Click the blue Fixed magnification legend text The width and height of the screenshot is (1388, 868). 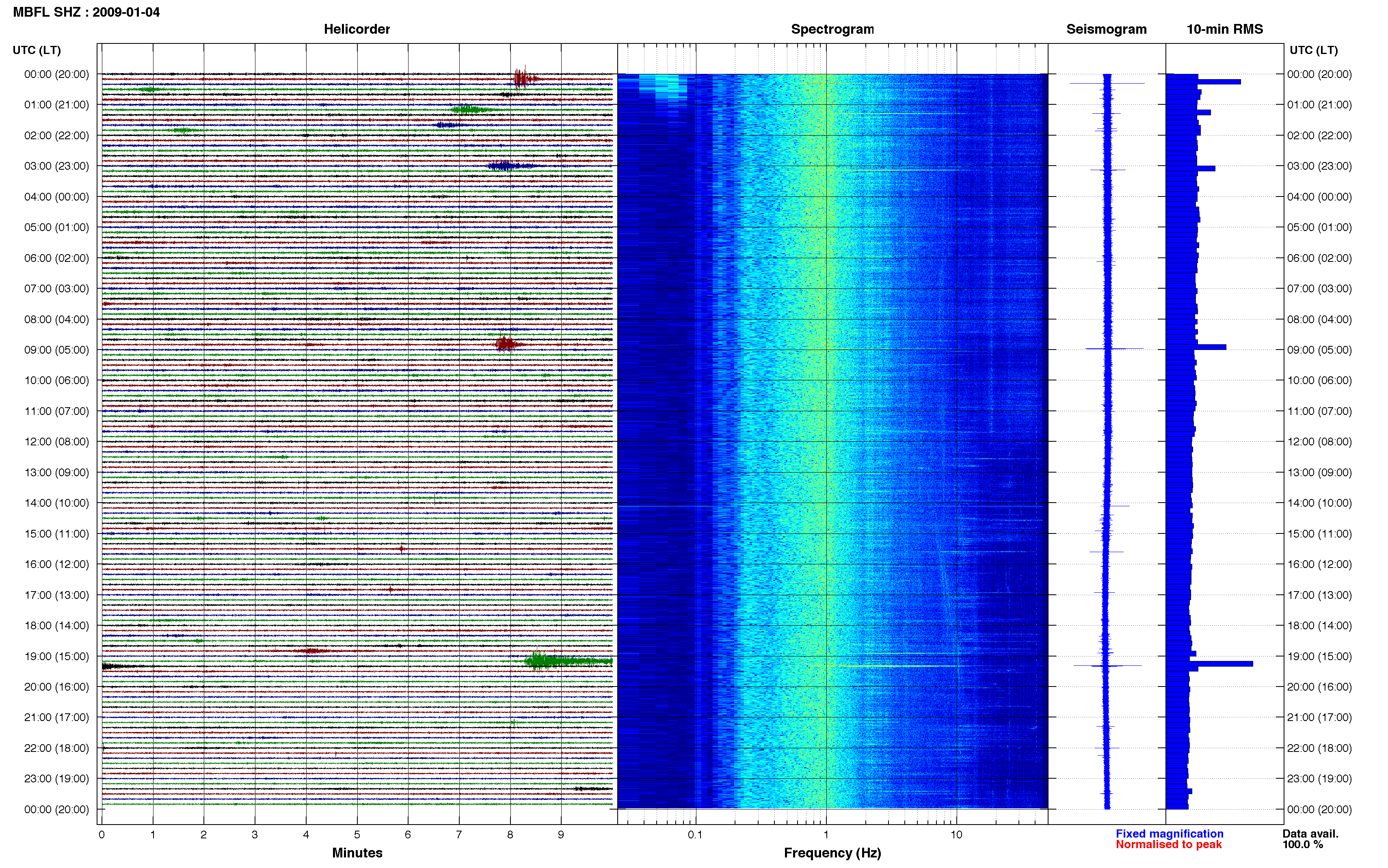tap(1169, 833)
